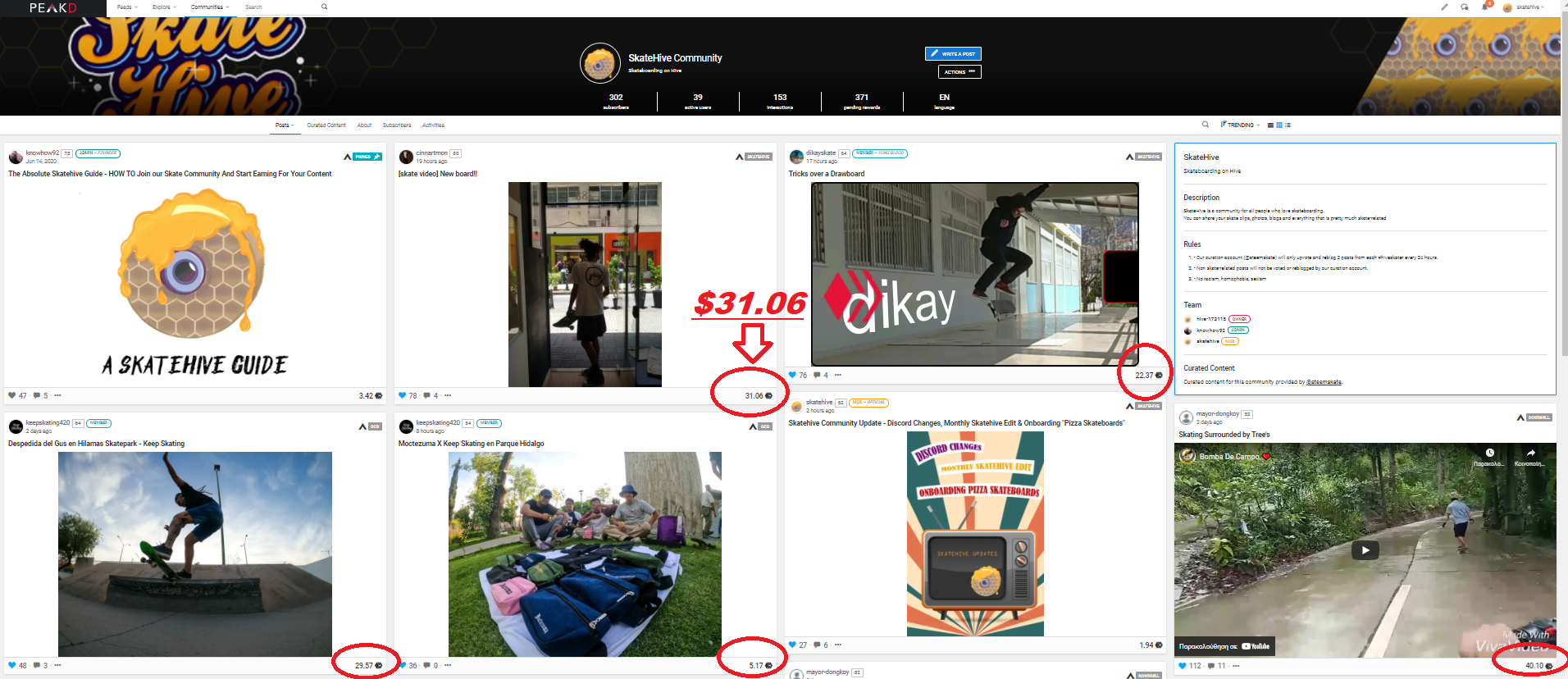Expand the Posts tab dropdown

[x=284, y=125]
